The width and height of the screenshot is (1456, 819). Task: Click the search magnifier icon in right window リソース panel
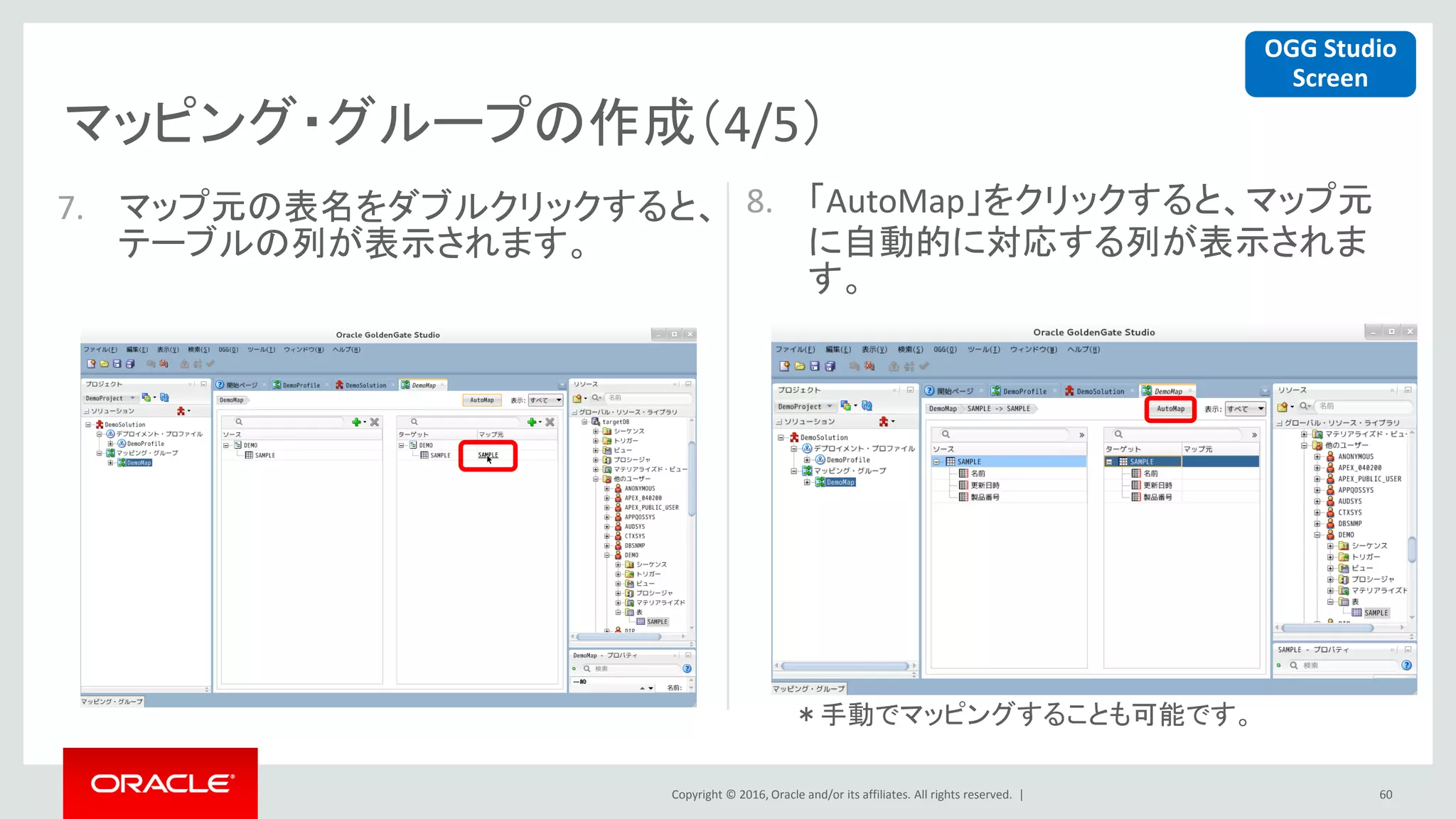(1304, 406)
